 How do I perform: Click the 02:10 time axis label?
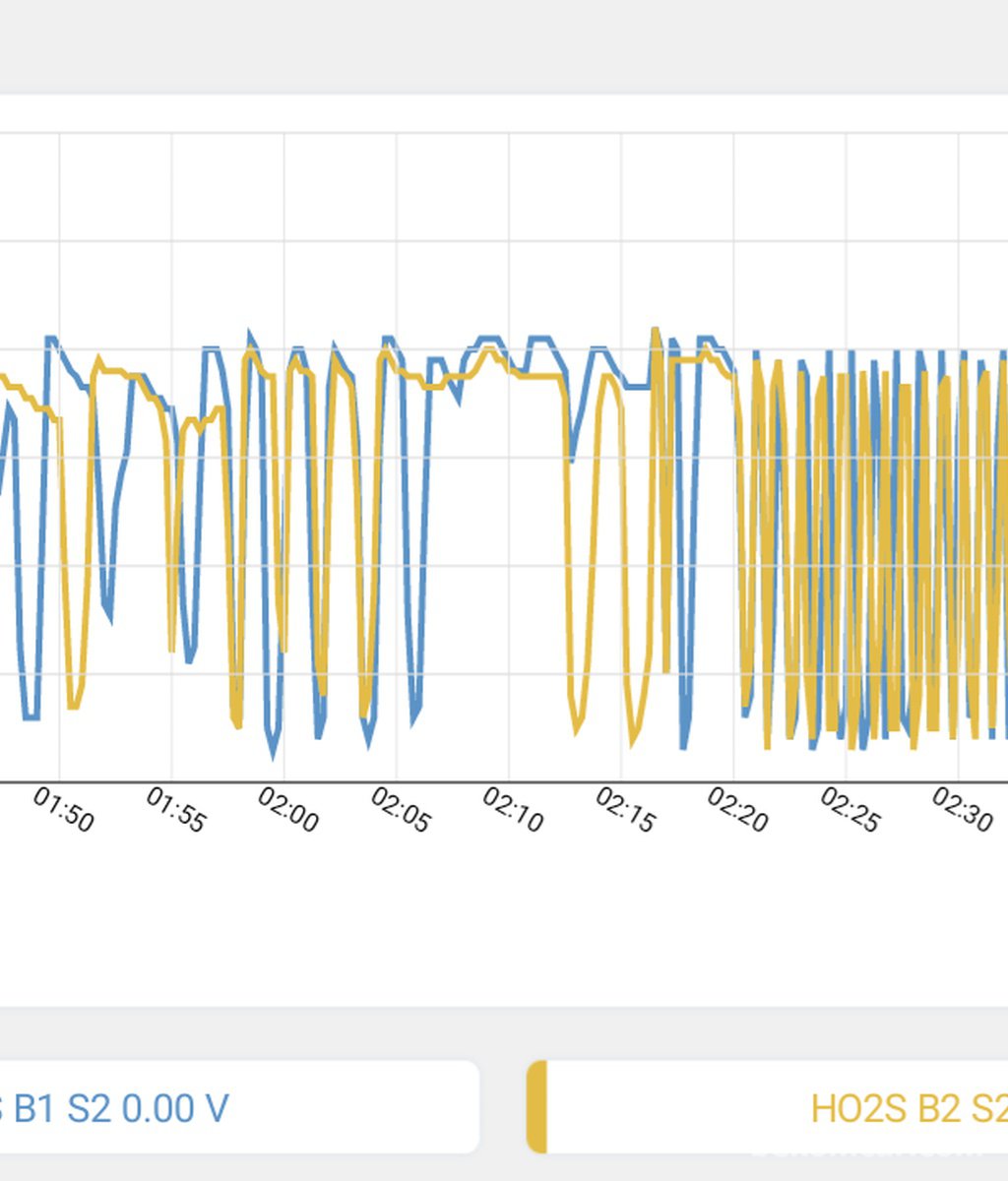tap(512, 810)
